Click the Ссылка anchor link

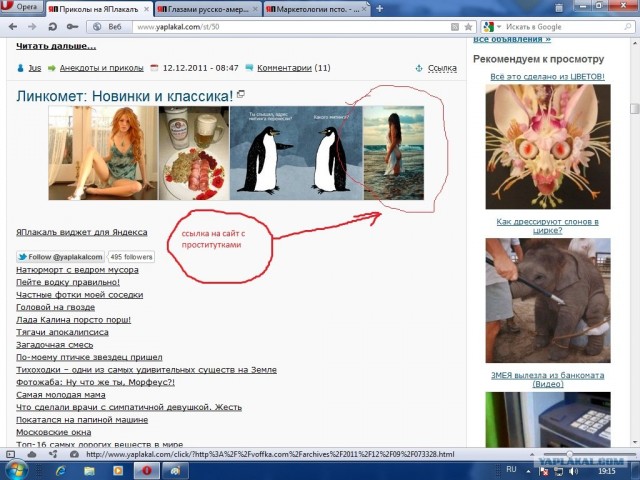(442, 69)
